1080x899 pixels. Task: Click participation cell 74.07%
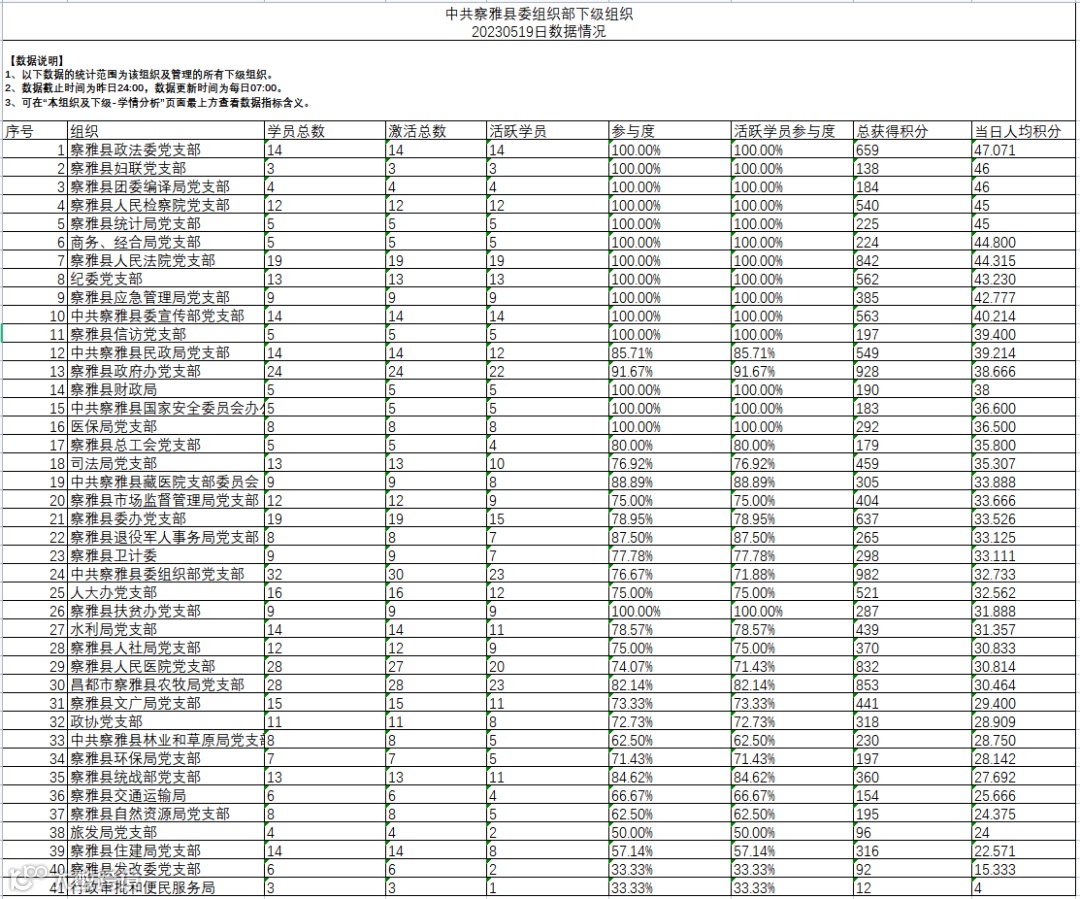click(x=670, y=666)
